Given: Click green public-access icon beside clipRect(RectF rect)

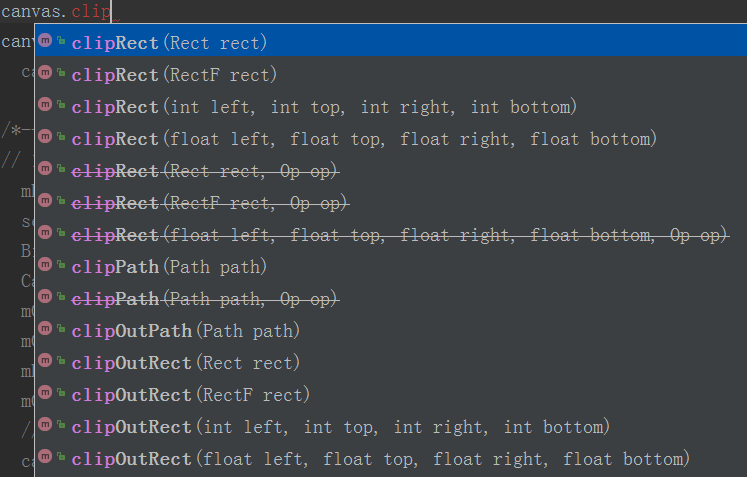Looking at the screenshot, I should pos(61,72).
